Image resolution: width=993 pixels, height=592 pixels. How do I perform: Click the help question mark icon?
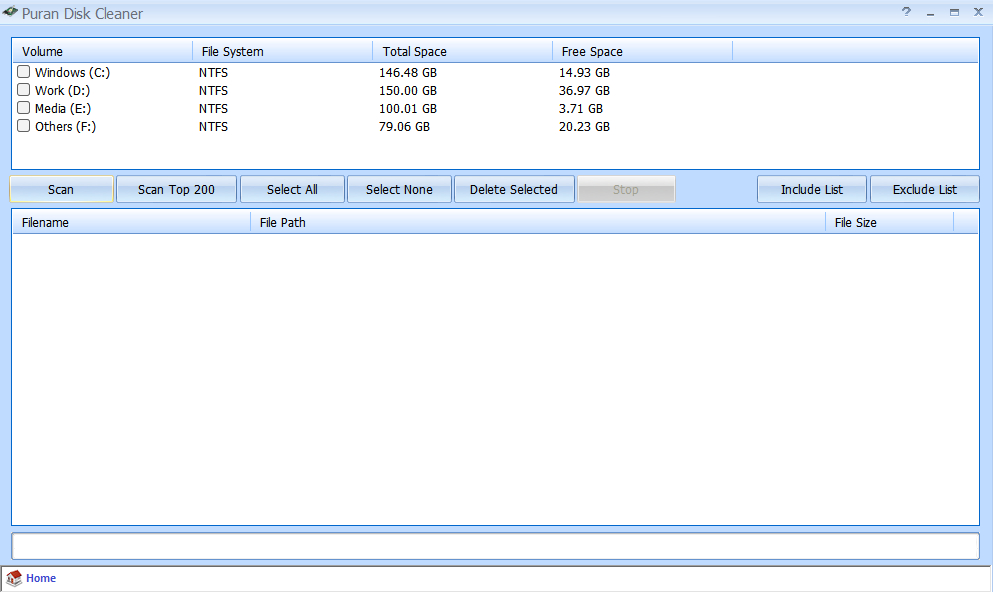[906, 12]
